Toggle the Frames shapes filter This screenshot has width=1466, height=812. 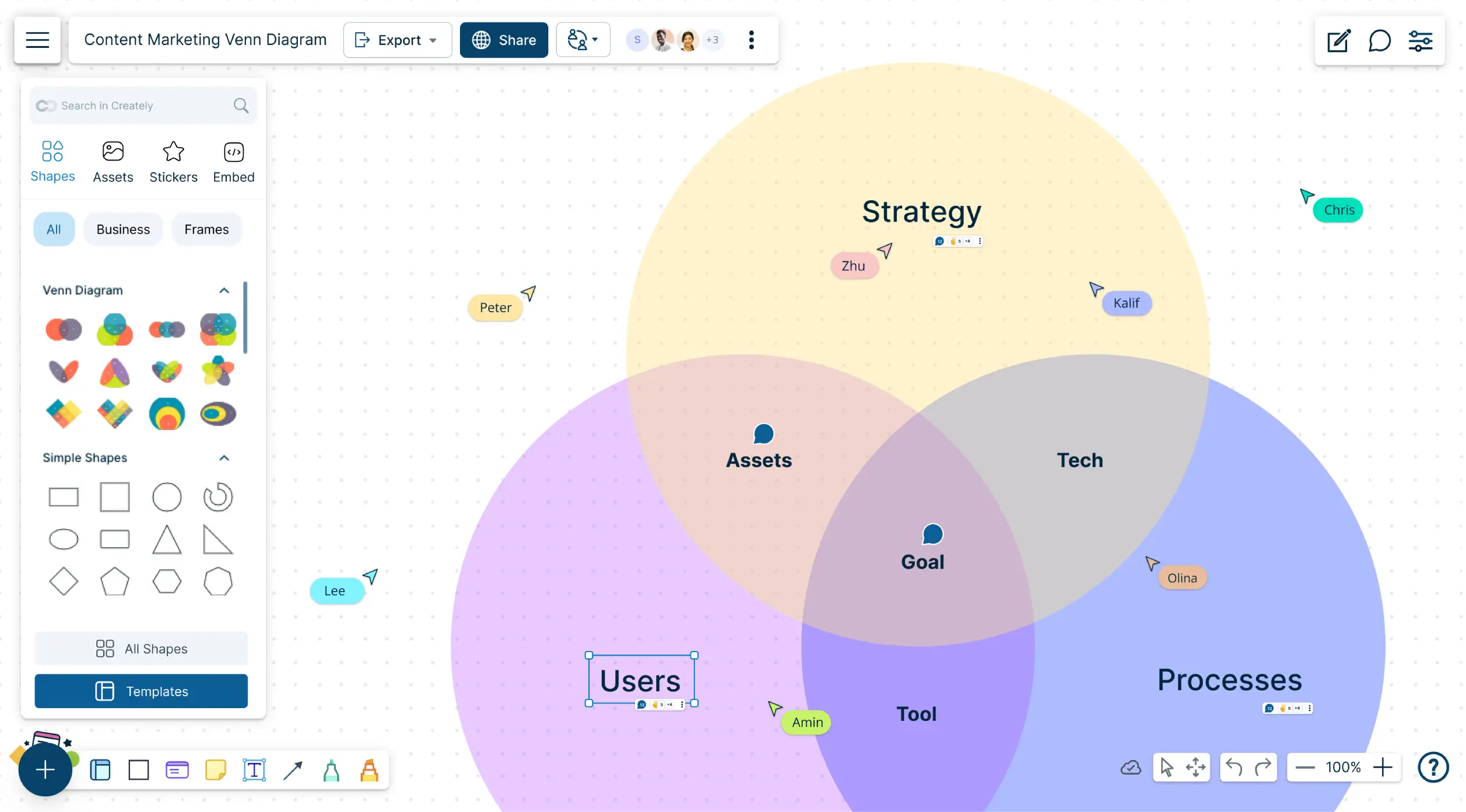tap(206, 229)
